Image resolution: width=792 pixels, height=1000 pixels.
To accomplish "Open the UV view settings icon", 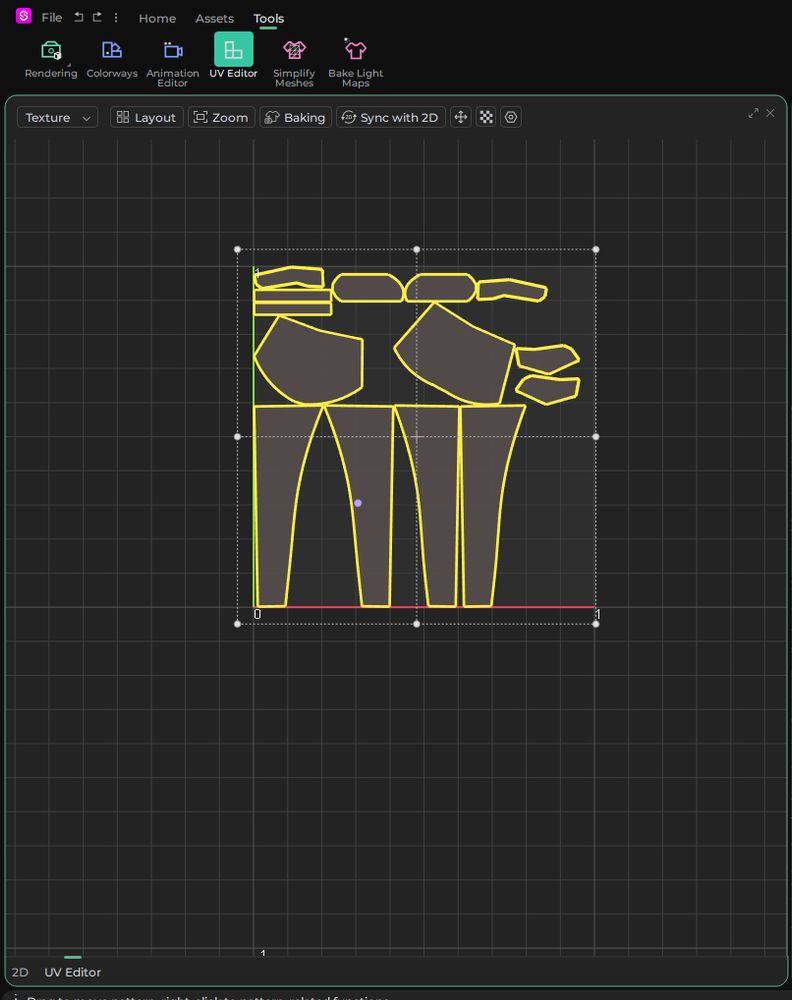I will click(511, 117).
